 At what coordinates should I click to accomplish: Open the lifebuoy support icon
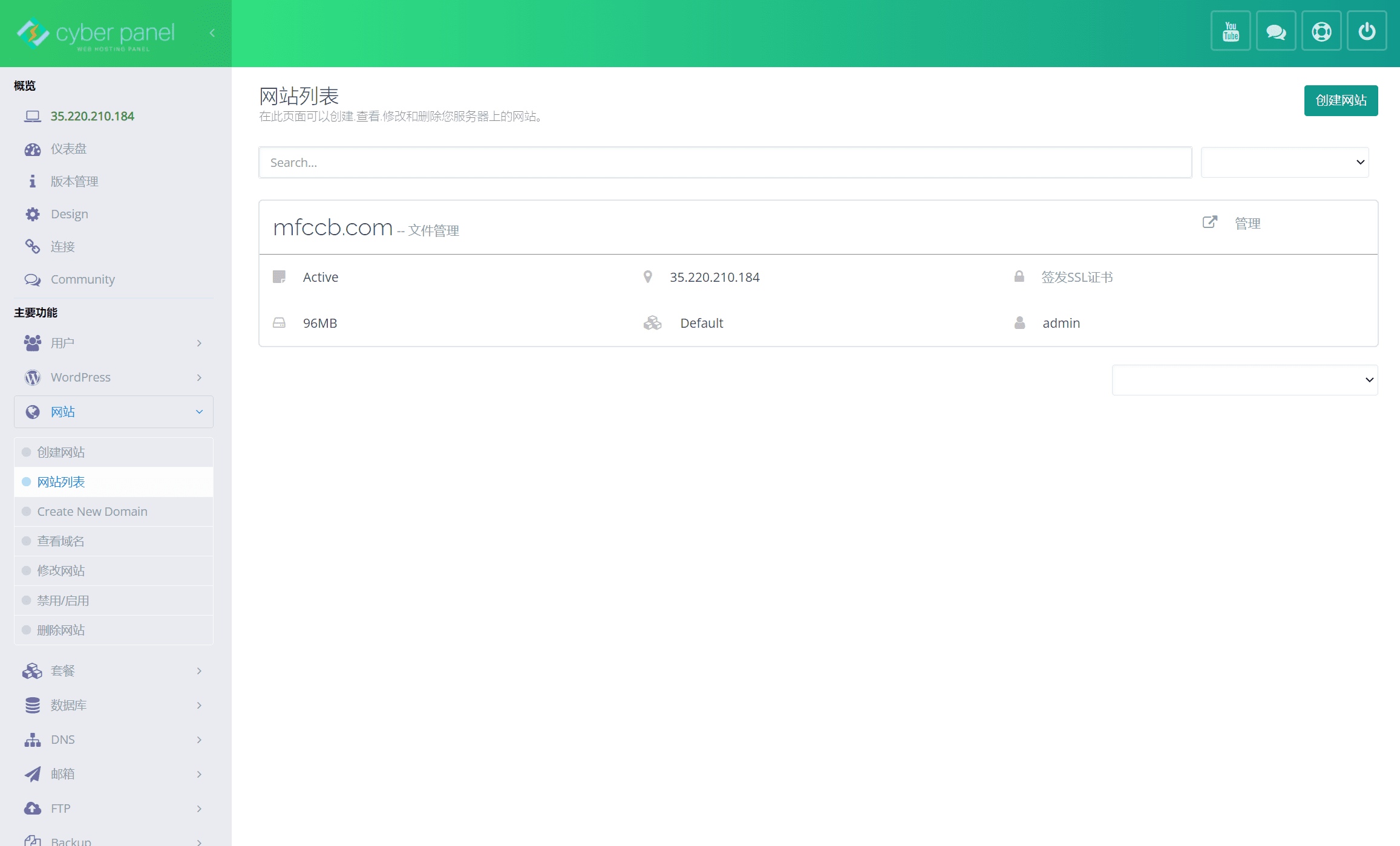point(1321,31)
